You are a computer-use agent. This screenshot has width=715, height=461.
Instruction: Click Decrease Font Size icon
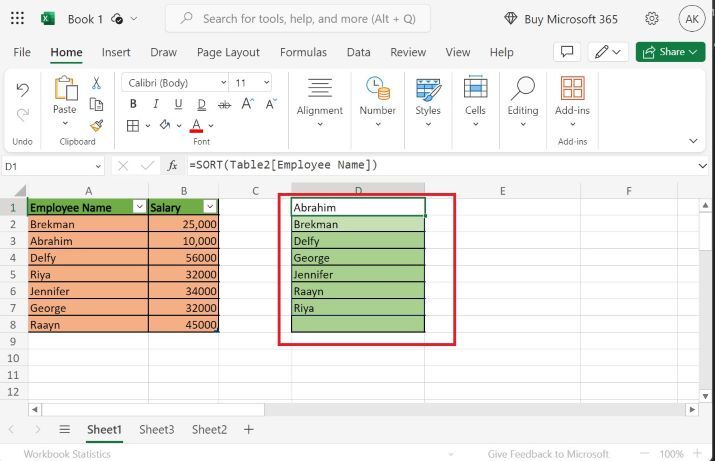pos(271,104)
